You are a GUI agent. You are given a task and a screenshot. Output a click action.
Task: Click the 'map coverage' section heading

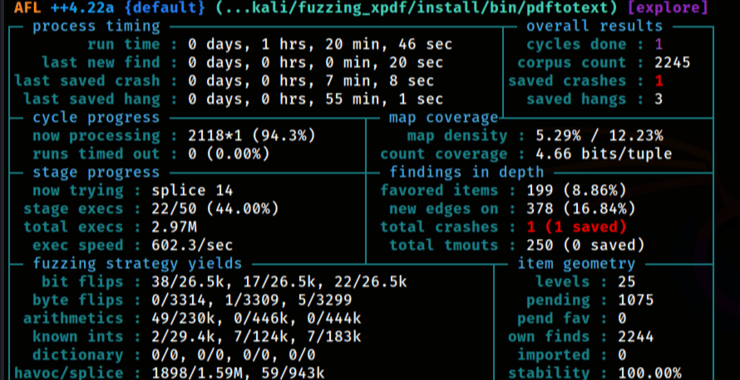tap(443, 118)
